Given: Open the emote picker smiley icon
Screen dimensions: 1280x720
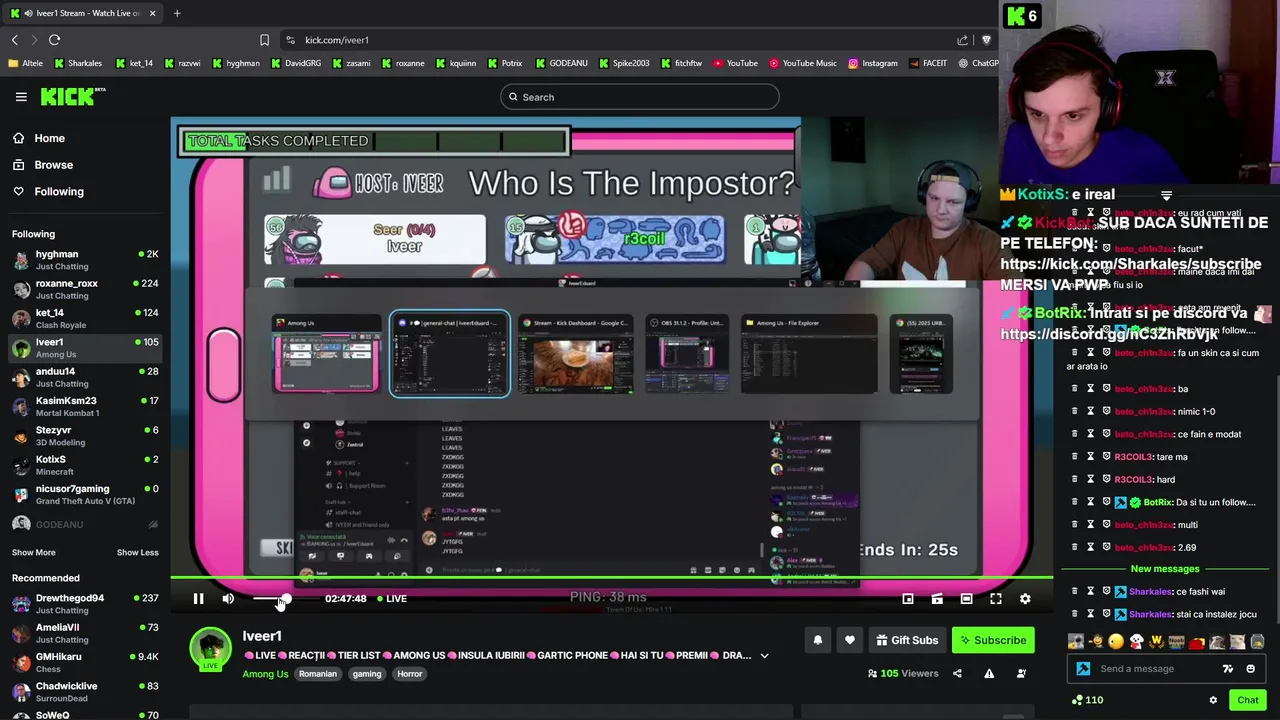Looking at the screenshot, I should point(1251,669).
